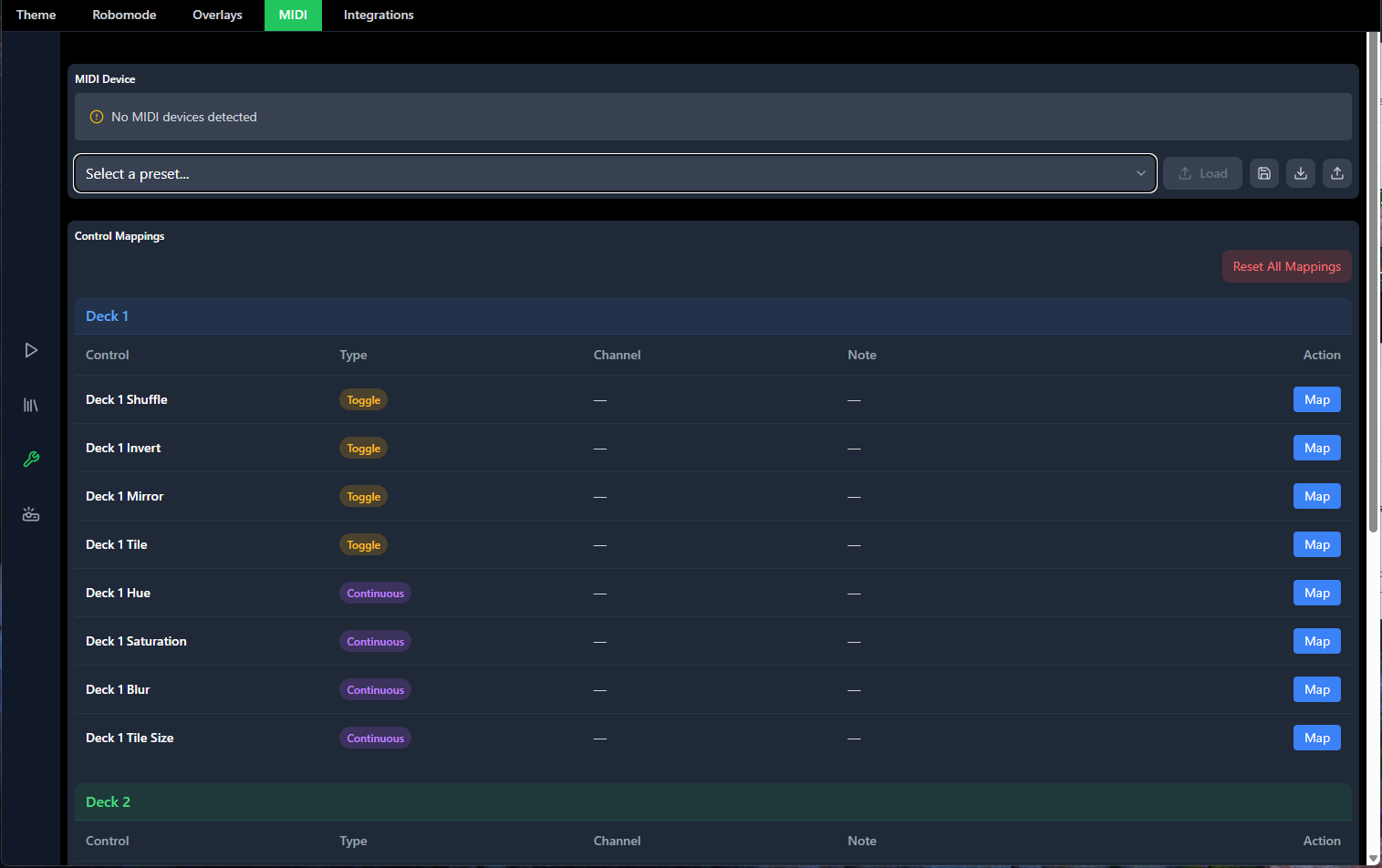
Task: Click Map for Deck 1 Hue
Action: tap(1316, 593)
